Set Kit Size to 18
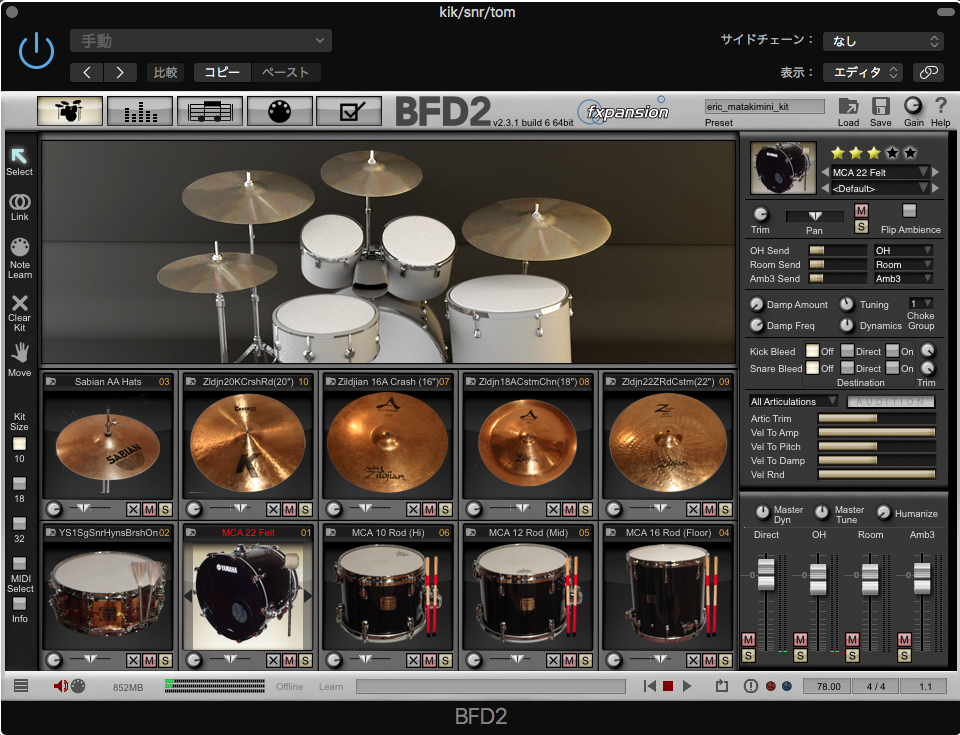This screenshot has width=960, height=735. pyautogui.click(x=19, y=484)
